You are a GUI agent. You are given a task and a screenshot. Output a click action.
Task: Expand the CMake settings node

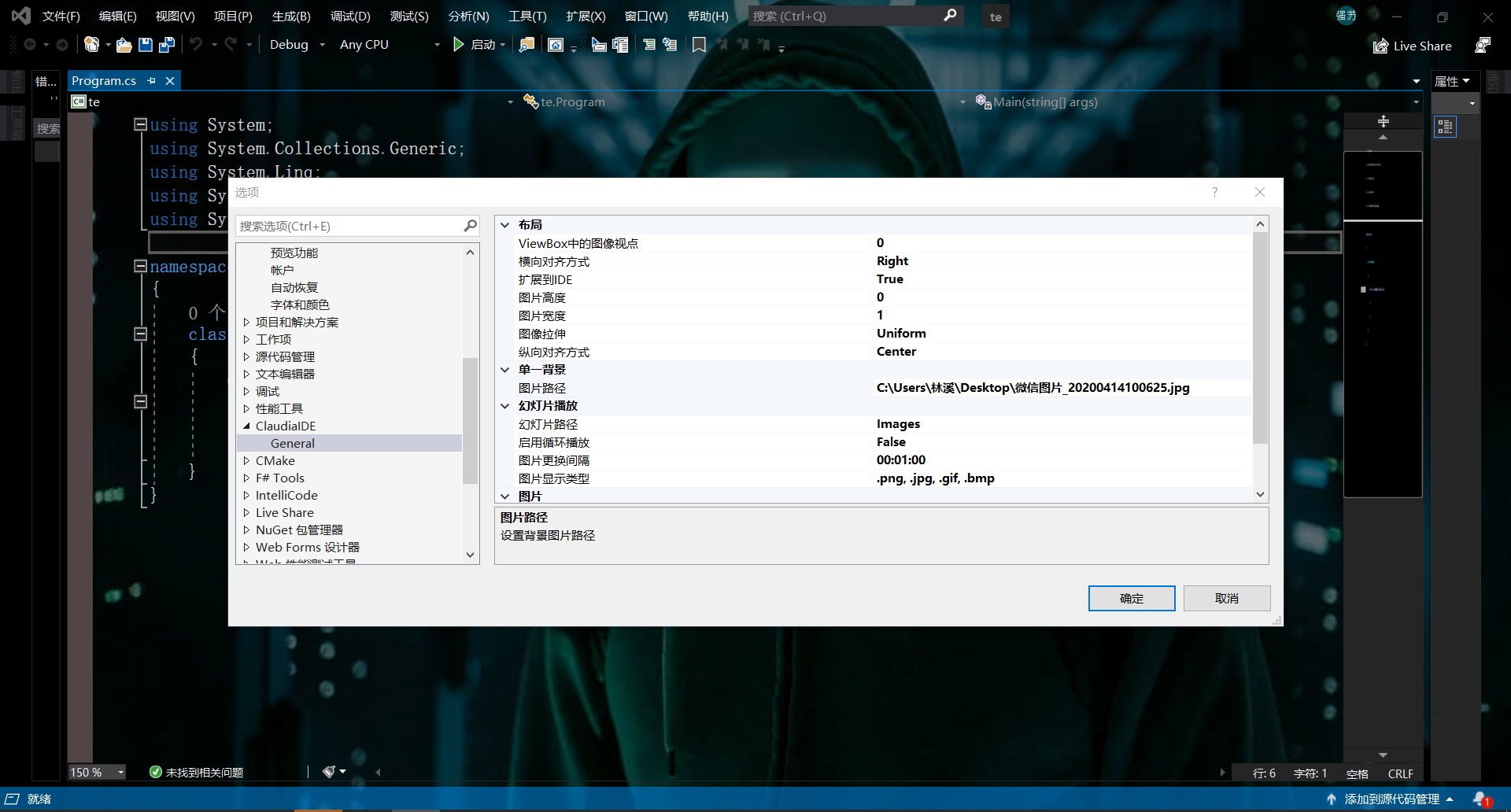pyautogui.click(x=246, y=460)
